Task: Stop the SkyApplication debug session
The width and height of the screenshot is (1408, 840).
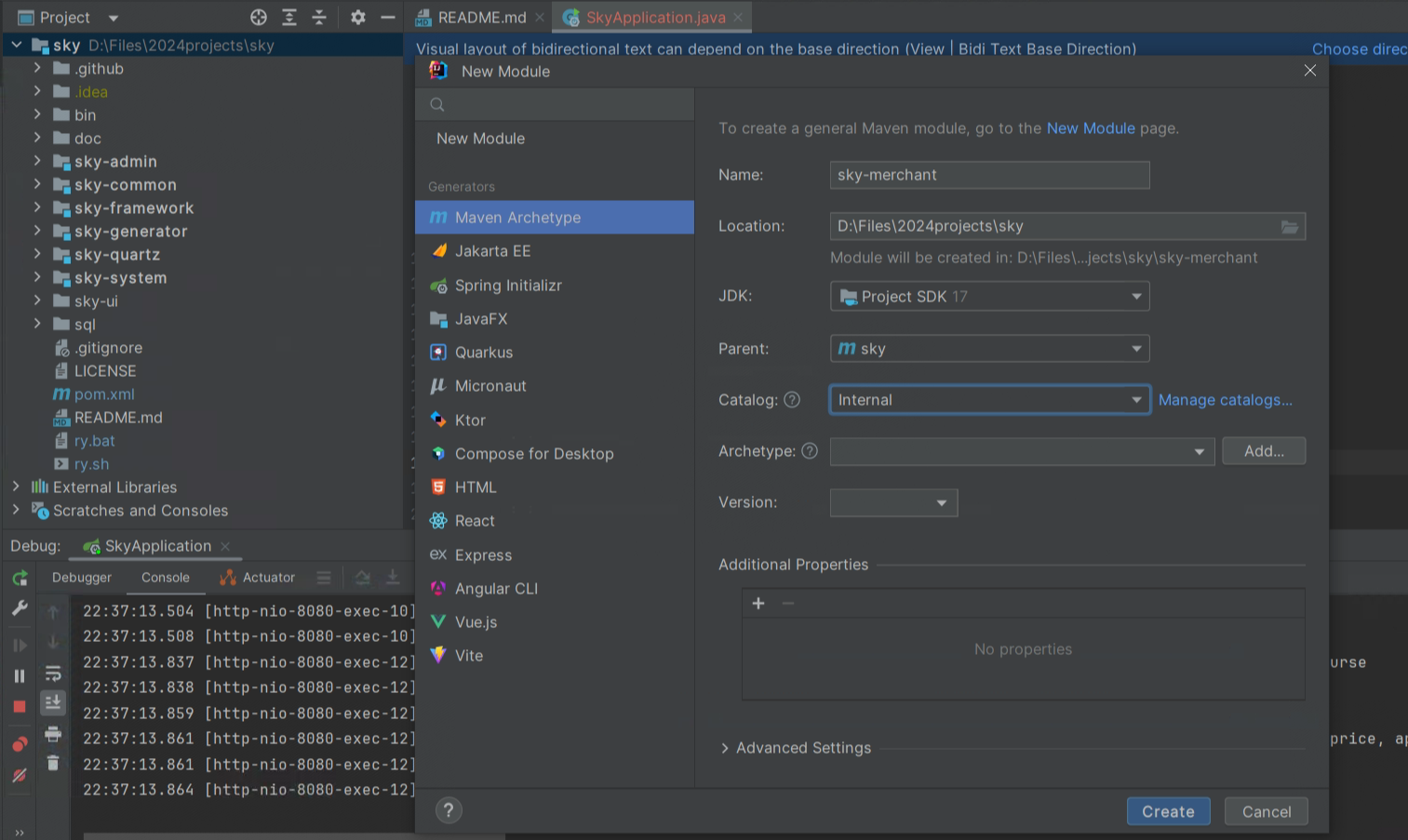Action: click(x=20, y=707)
